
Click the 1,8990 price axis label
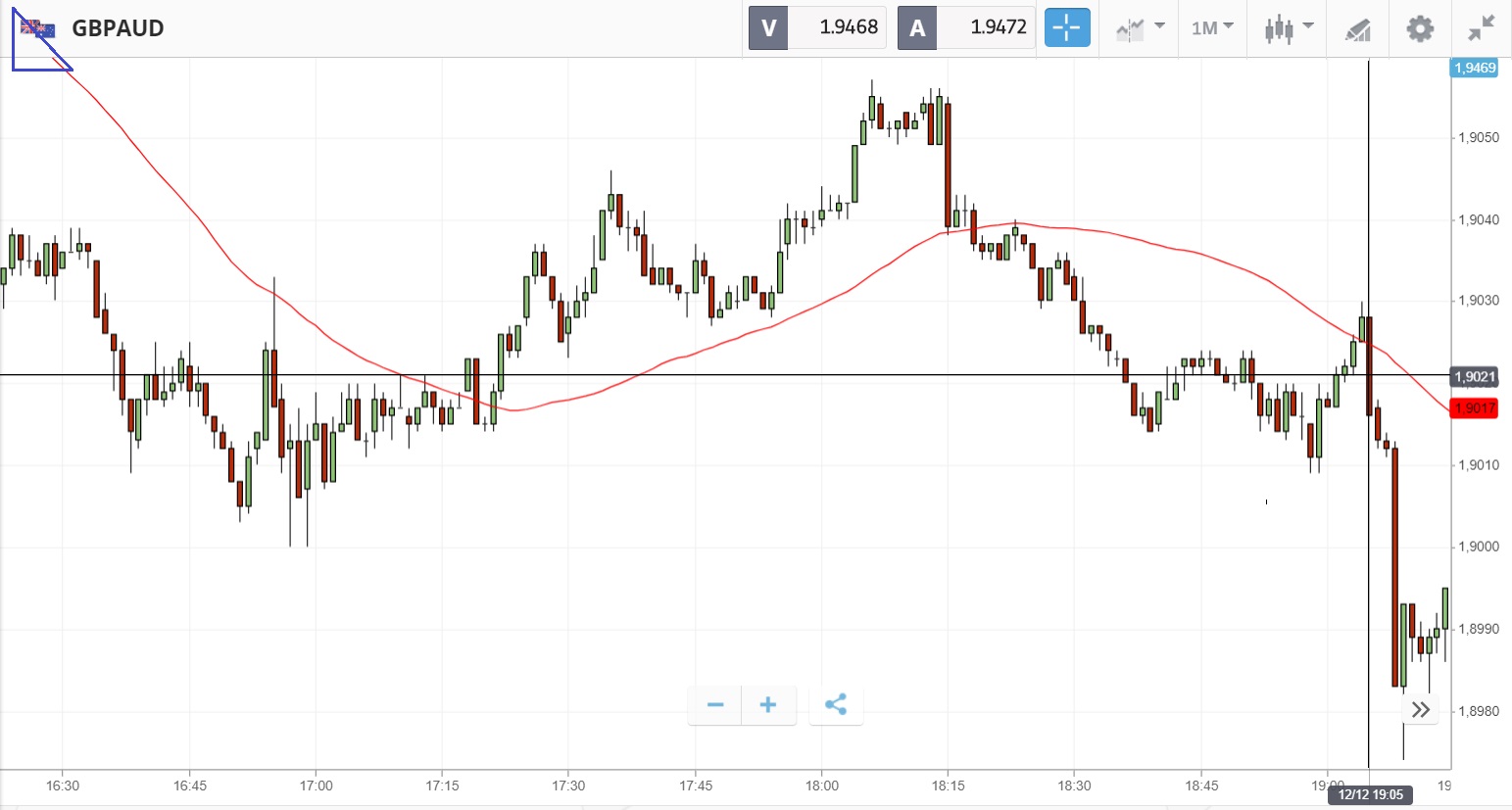[1479, 629]
